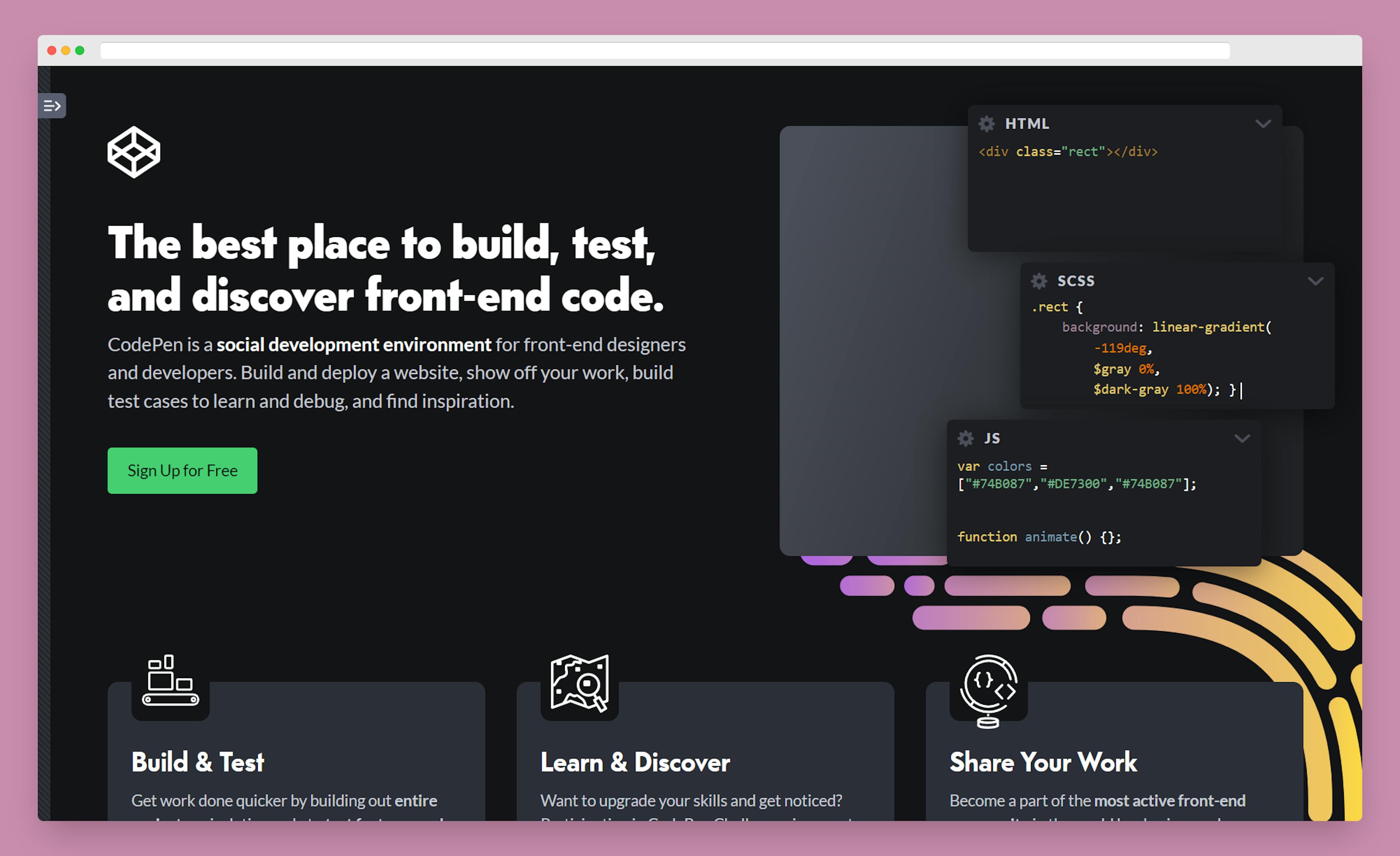Click the SCSS panel title
Viewport: 1400px width, 856px height.
coord(1076,281)
